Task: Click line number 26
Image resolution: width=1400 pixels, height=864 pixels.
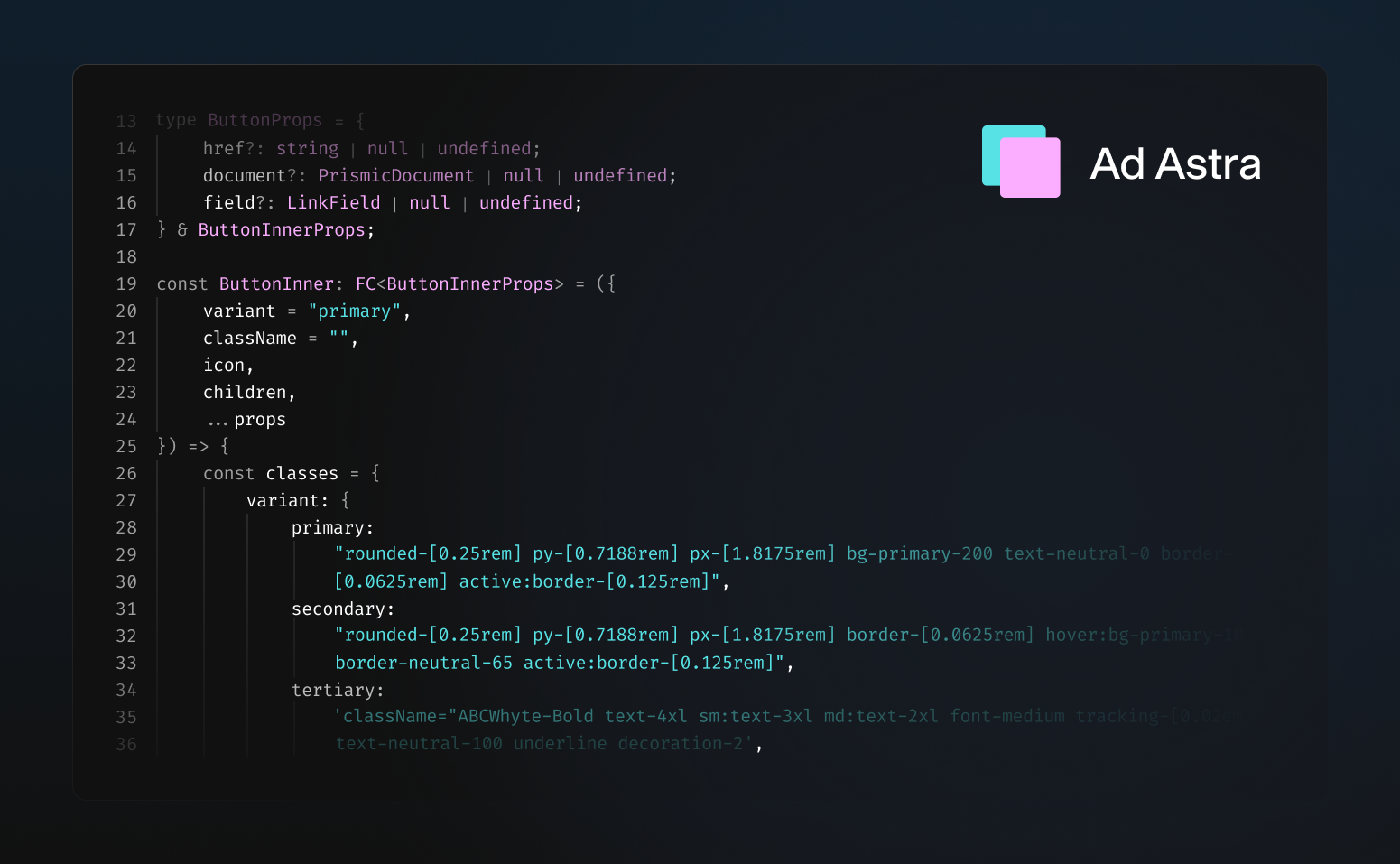Action: click(x=126, y=473)
